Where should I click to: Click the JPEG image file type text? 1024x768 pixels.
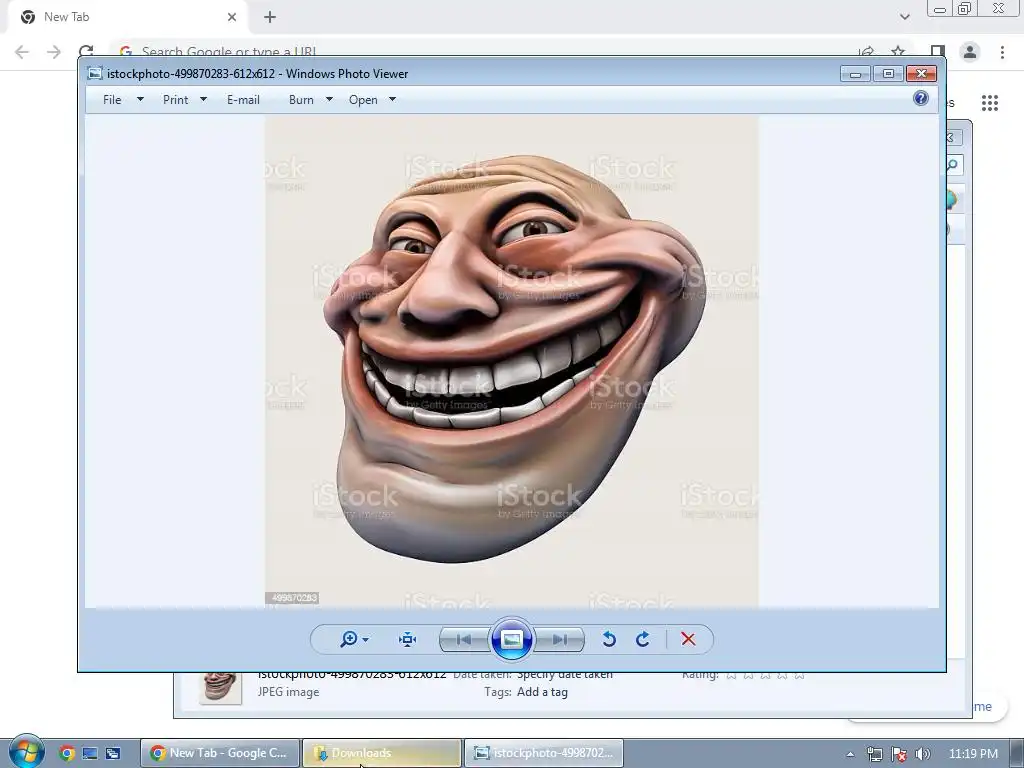point(289,692)
